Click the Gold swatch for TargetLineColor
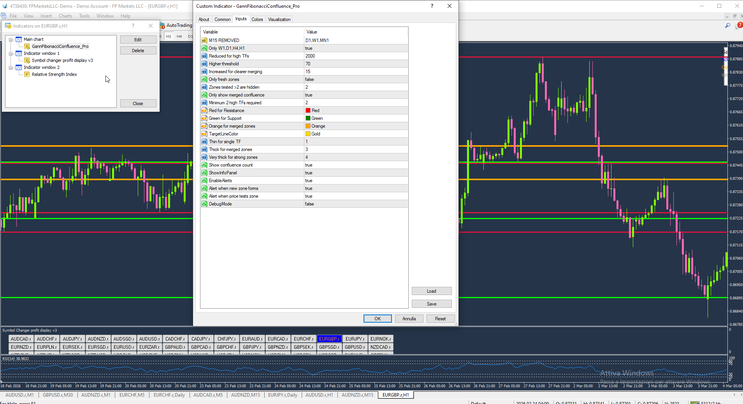 coord(308,134)
